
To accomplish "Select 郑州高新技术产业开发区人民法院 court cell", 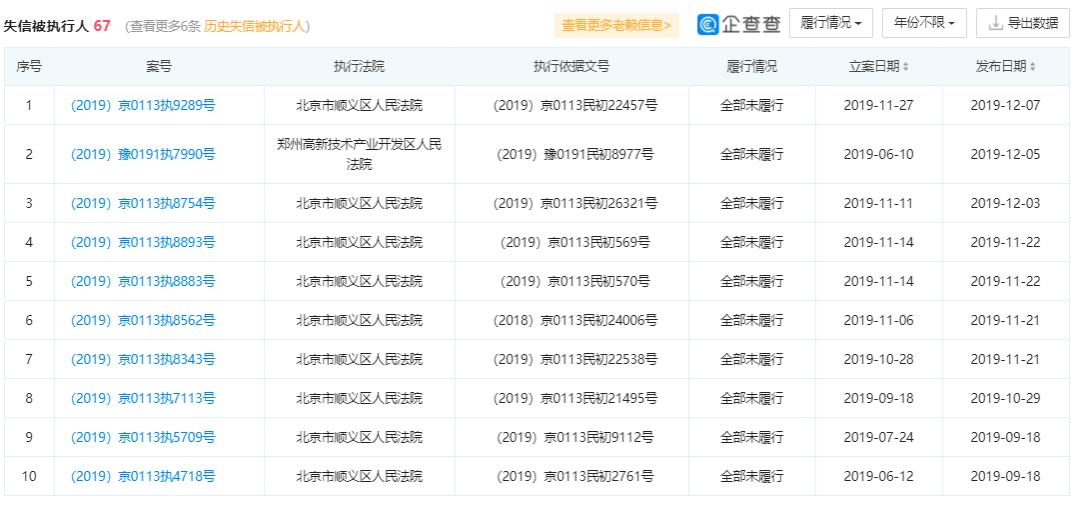I will coord(360,154).
